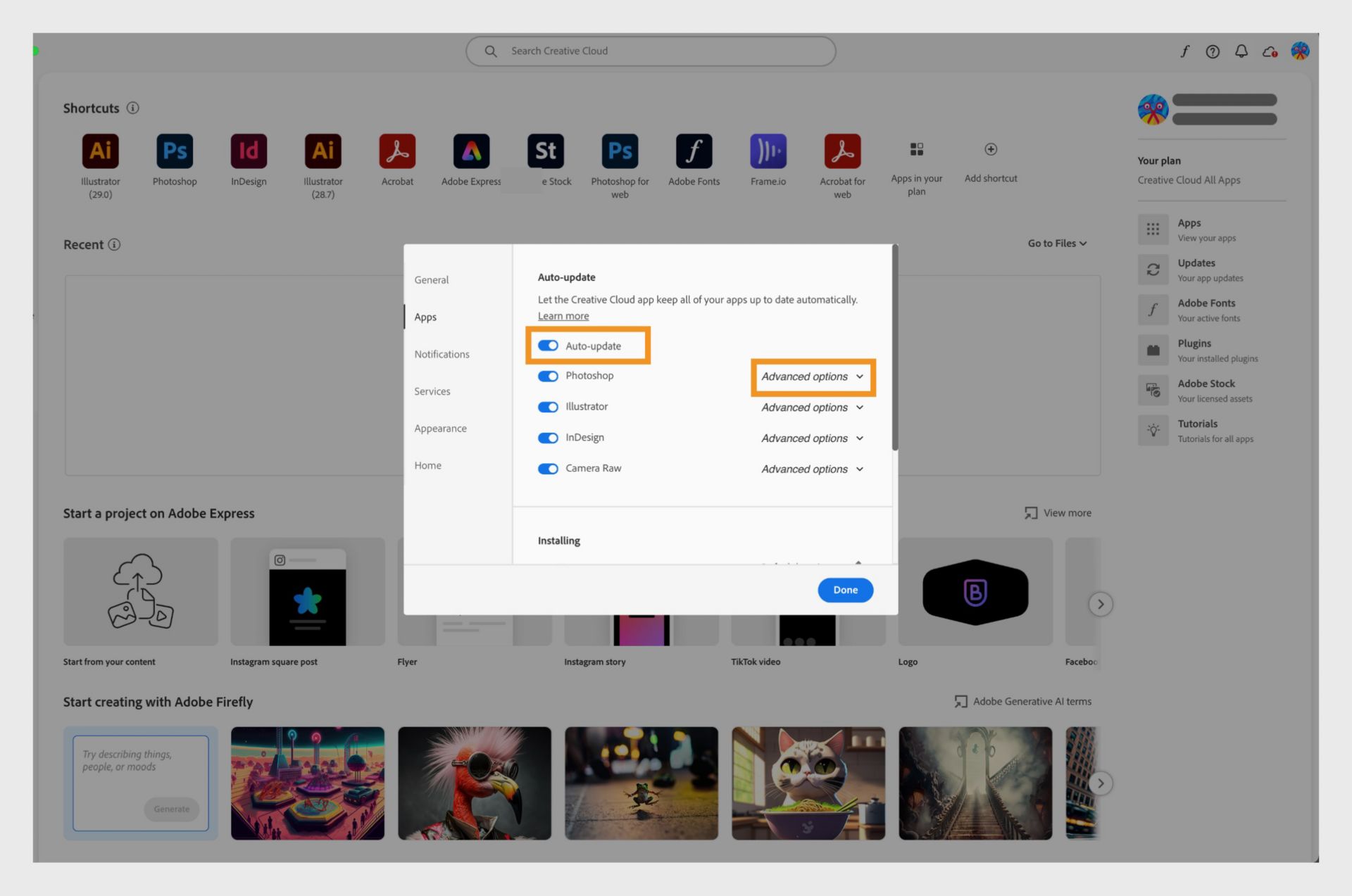Open the Learn more link

point(563,315)
